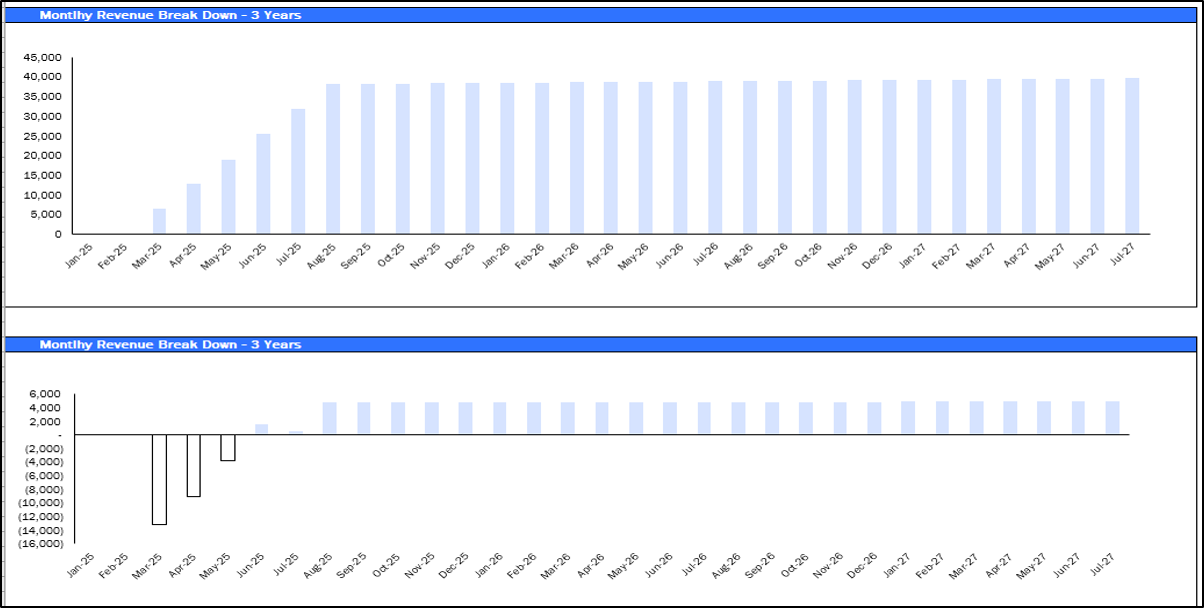This screenshot has width=1204, height=608.
Task: Click the negative Apr-25 bar in bottom chart
Action: 194,465
